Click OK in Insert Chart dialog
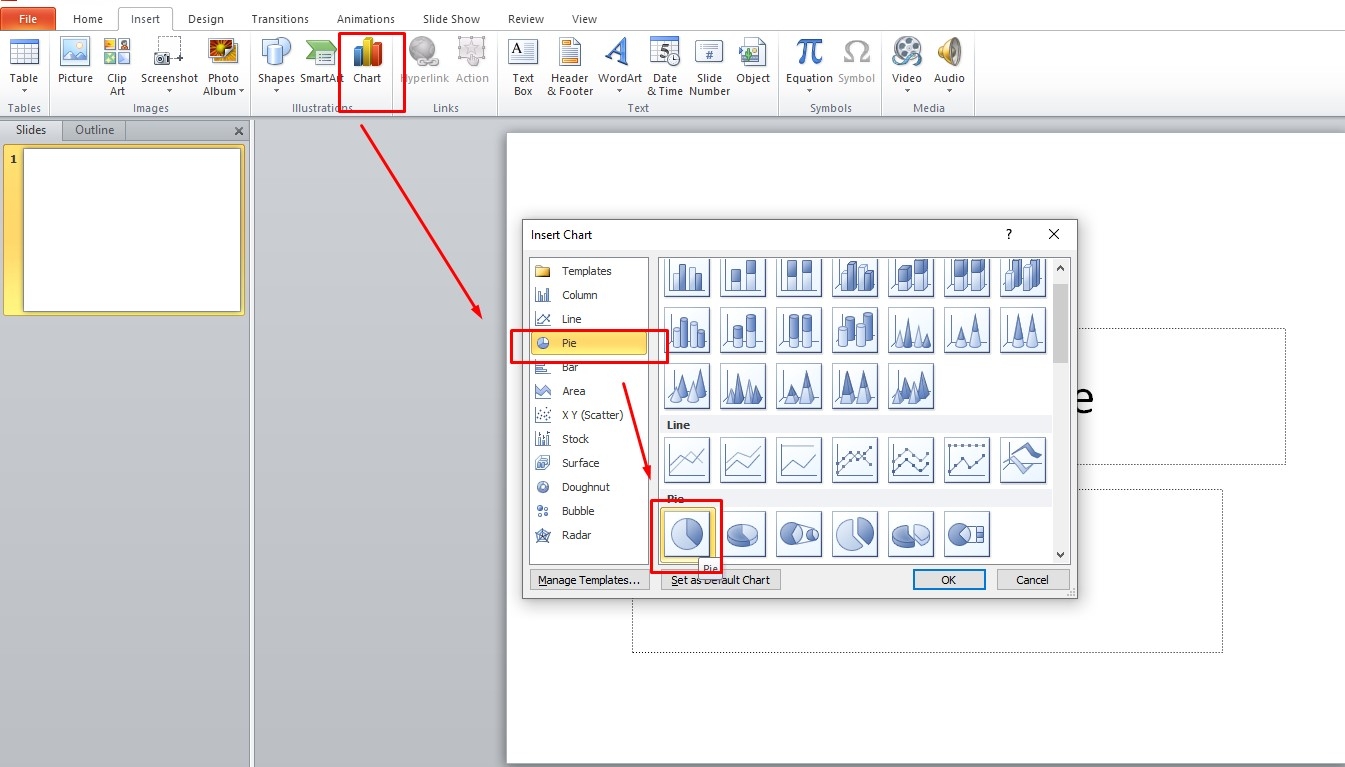The height and width of the screenshot is (767, 1345). click(949, 580)
